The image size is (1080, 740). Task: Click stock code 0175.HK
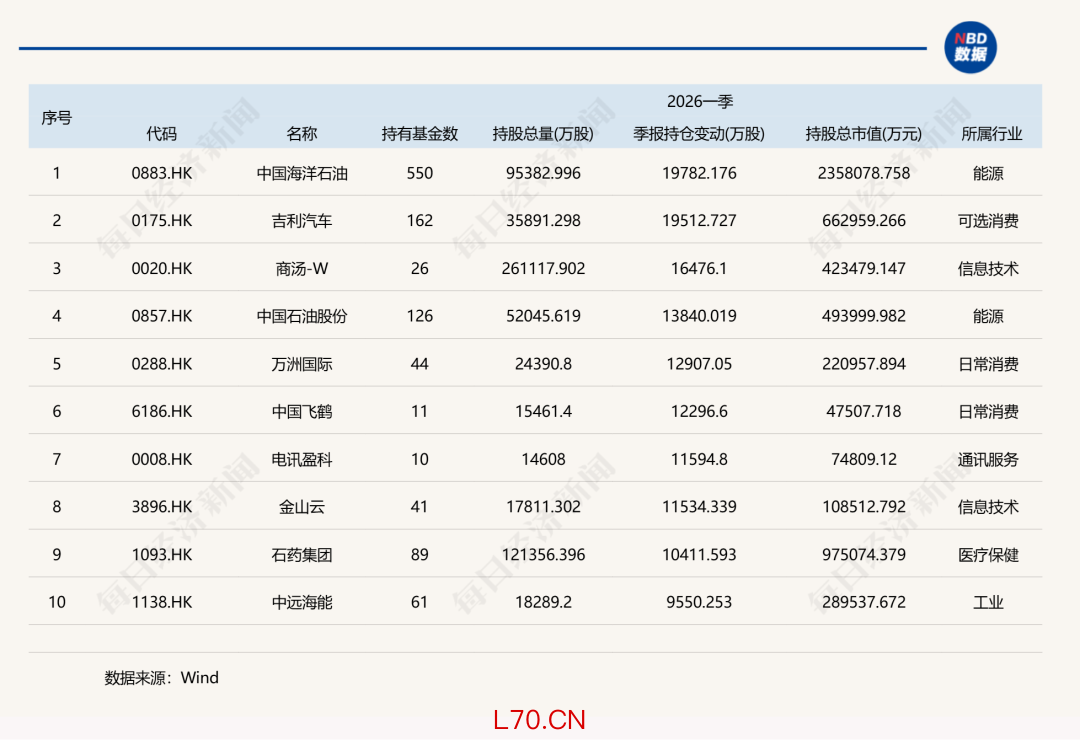(162, 221)
